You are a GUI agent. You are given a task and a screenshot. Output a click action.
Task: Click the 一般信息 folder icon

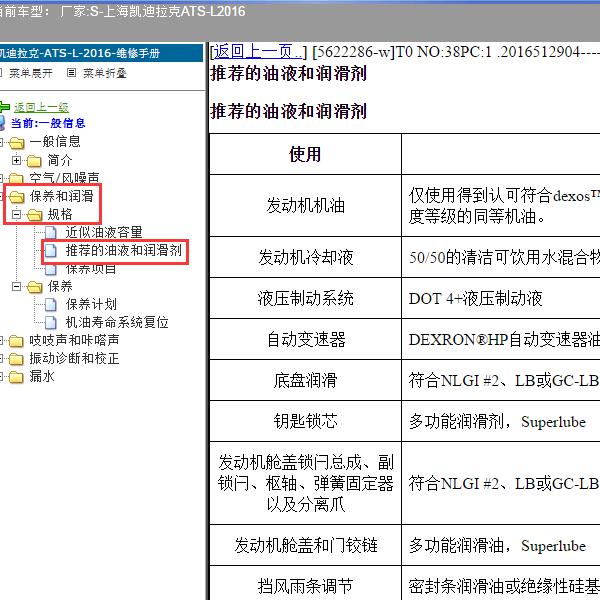pyautogui.click(x=16, y=143)
